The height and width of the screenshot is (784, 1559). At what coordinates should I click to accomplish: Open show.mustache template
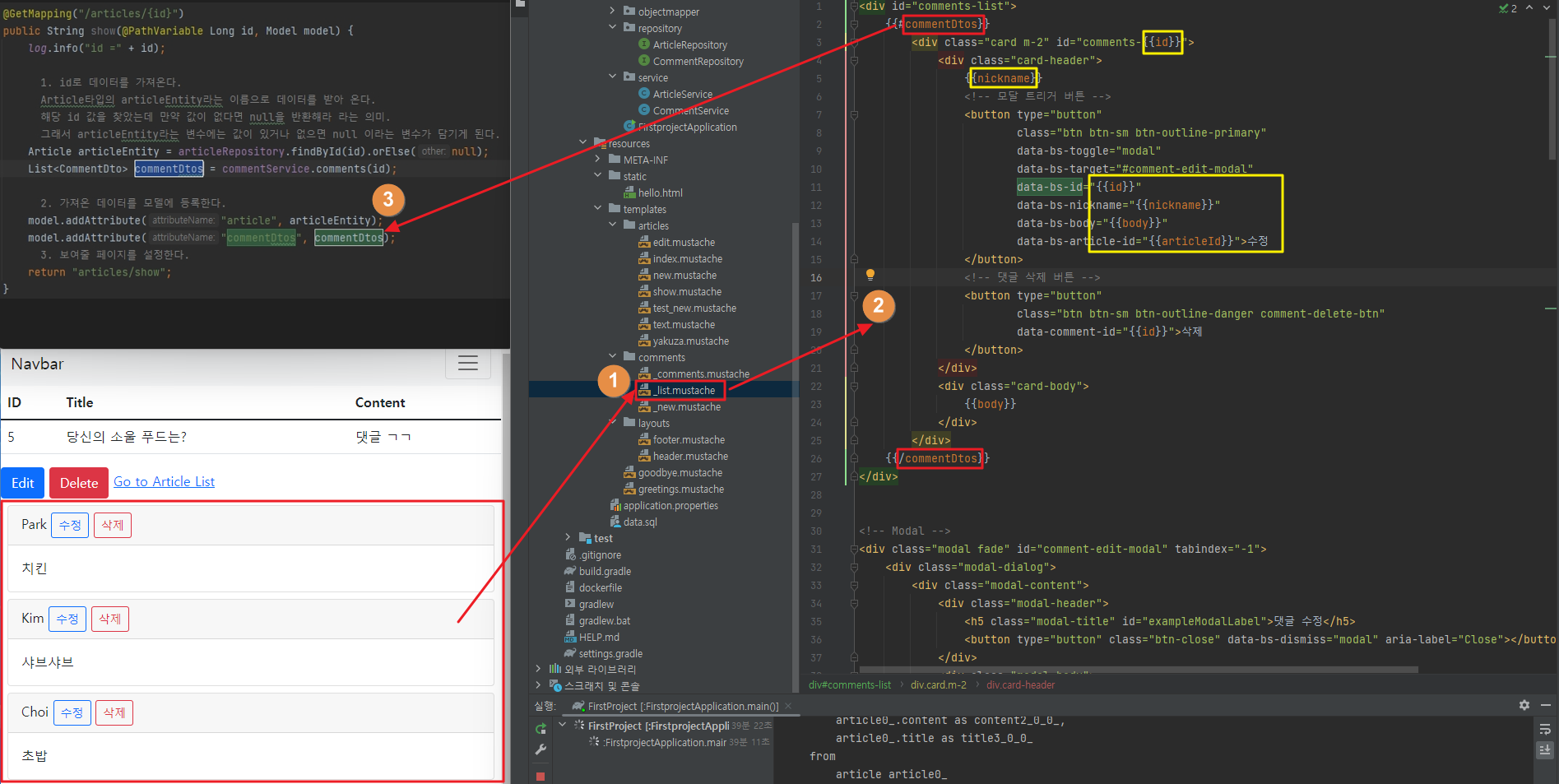point(680,292)
